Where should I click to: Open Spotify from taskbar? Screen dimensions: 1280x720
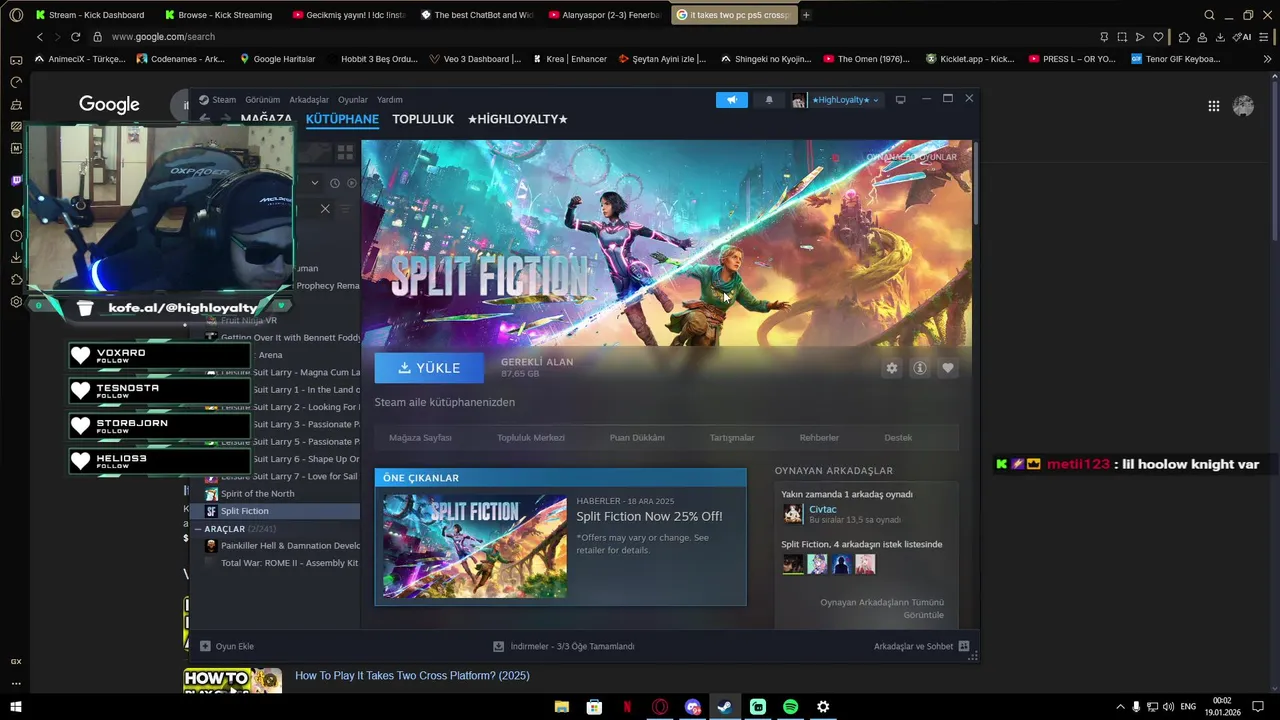click(790, 707)
